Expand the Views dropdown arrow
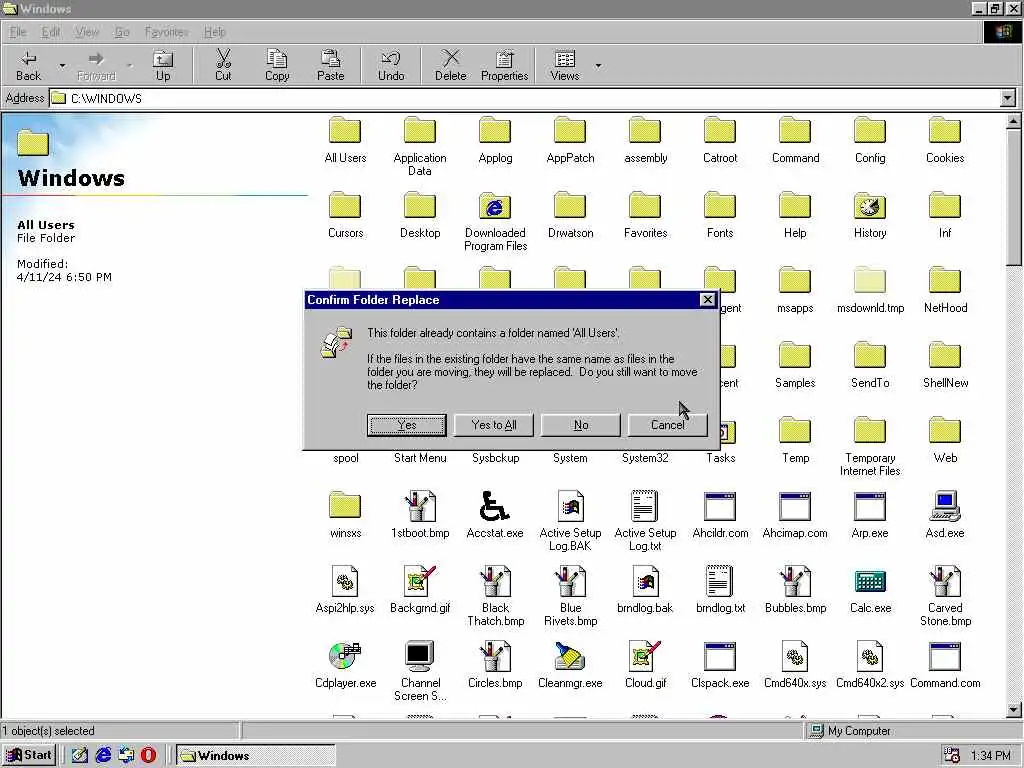 598,66
